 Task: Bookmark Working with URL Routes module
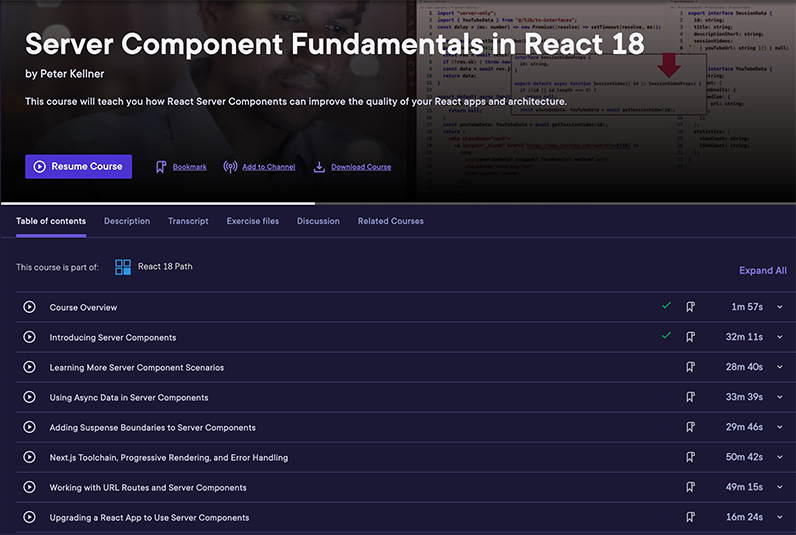tap(690, 487)
